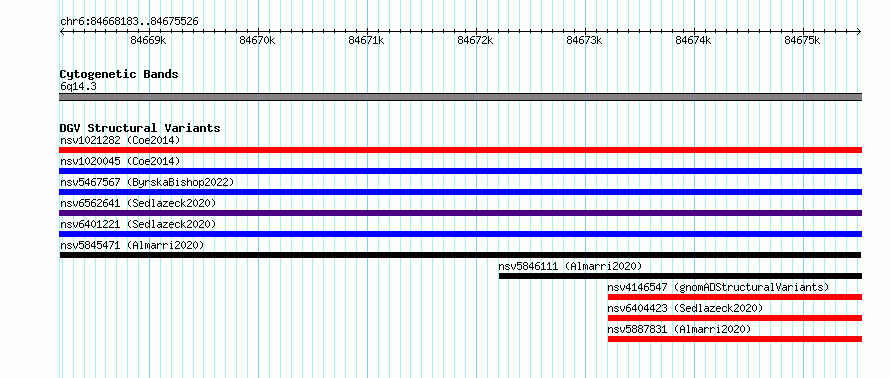Select the blue nsv1020045 variant bar
The image size is (890, 378).
pyautogui.click(x=460, y=171)
